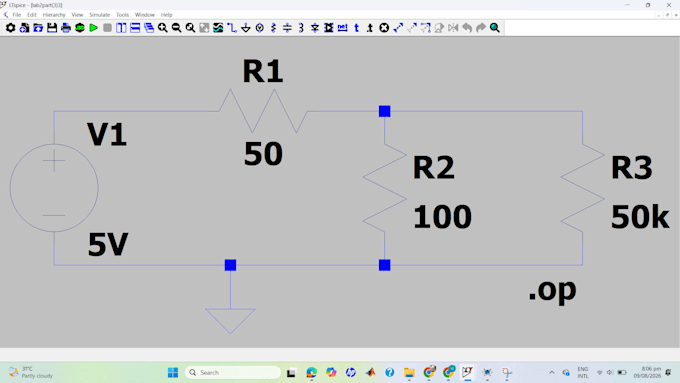Save the schematic with the floppy icon
Screen dimensions: 680x383
coord(52,28)
